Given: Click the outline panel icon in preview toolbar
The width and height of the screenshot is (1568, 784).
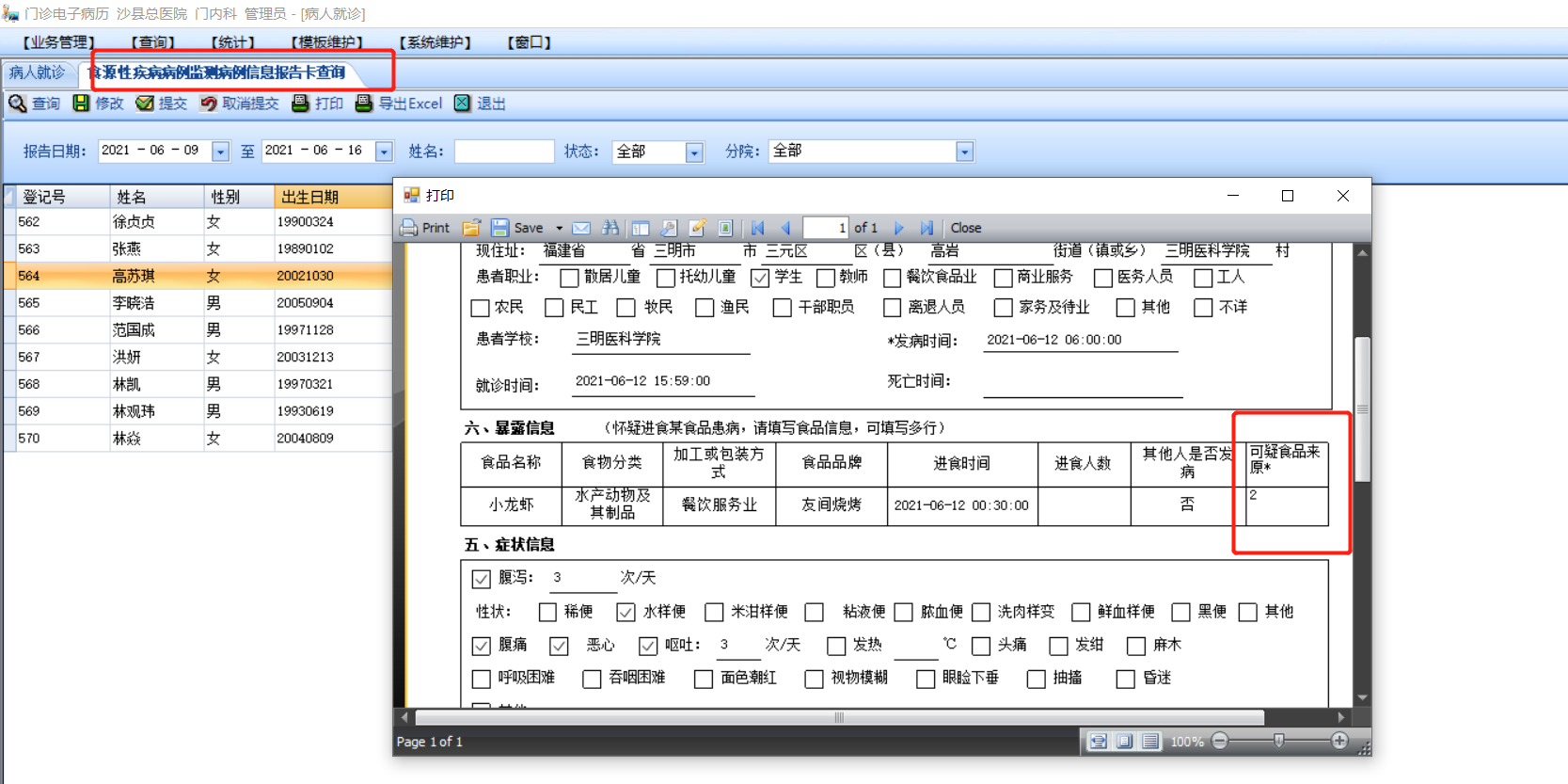Looking at the screenshot, I should tap(641, 228).
